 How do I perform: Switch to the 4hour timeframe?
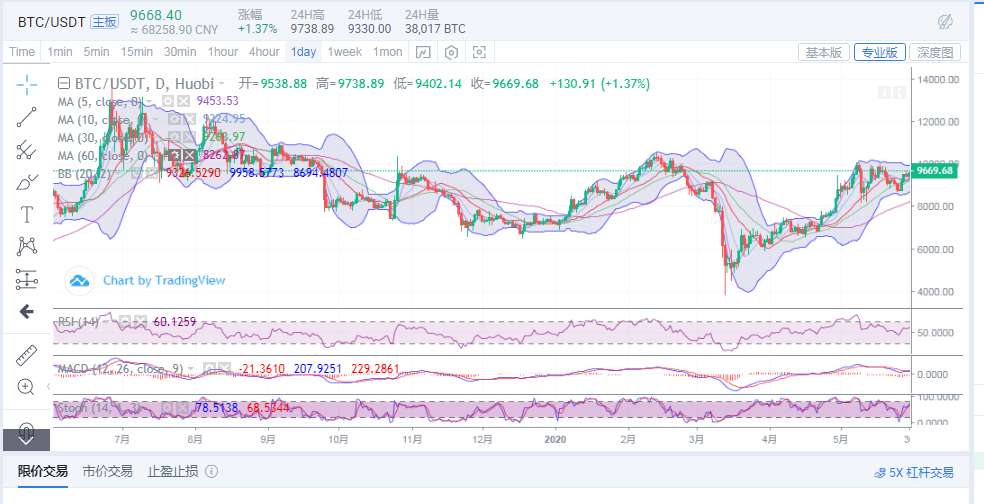(x=264, y=52)
